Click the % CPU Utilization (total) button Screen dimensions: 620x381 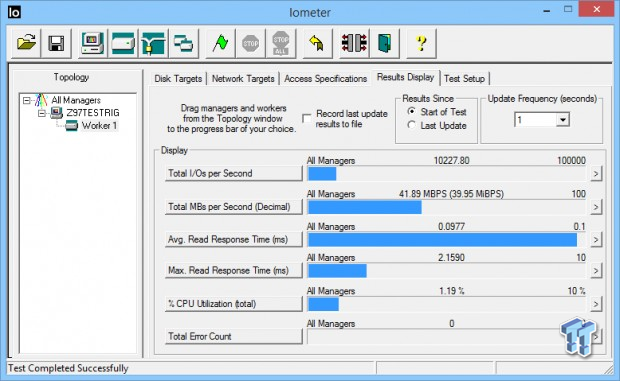[x=233, y=304]
